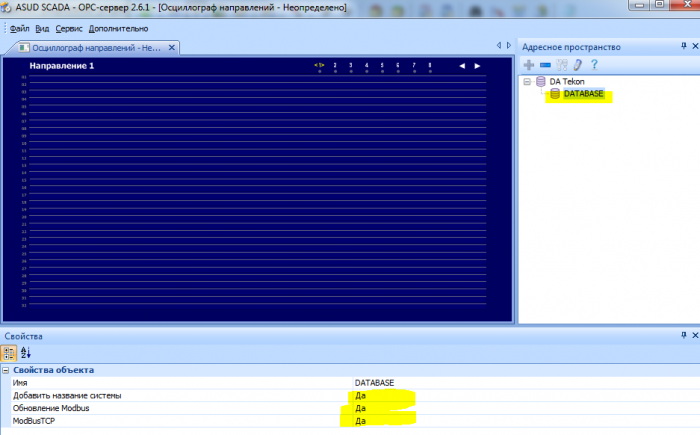Select the DATABASE tree item
Image resolution: width=700 pixels, height=435 pixels.
click(x=583, y=94)
